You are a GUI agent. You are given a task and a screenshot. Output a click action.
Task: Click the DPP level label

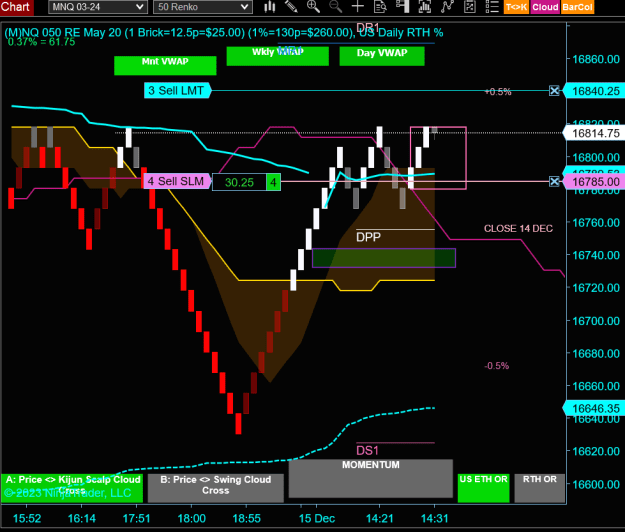[x=368, y=237]
